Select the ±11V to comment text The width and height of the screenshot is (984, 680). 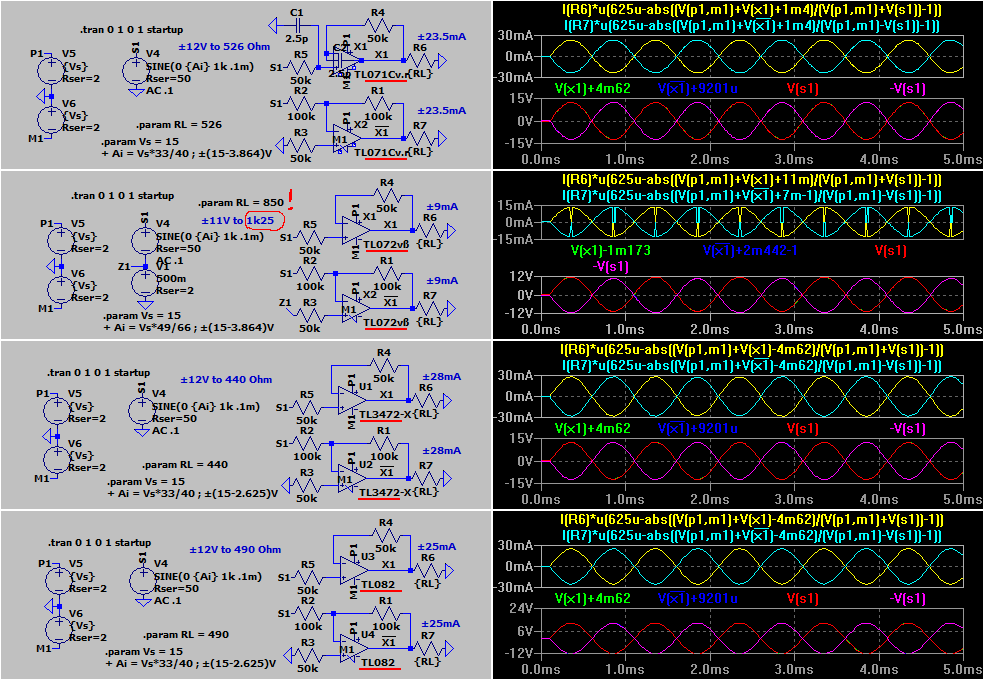(222, 218)
